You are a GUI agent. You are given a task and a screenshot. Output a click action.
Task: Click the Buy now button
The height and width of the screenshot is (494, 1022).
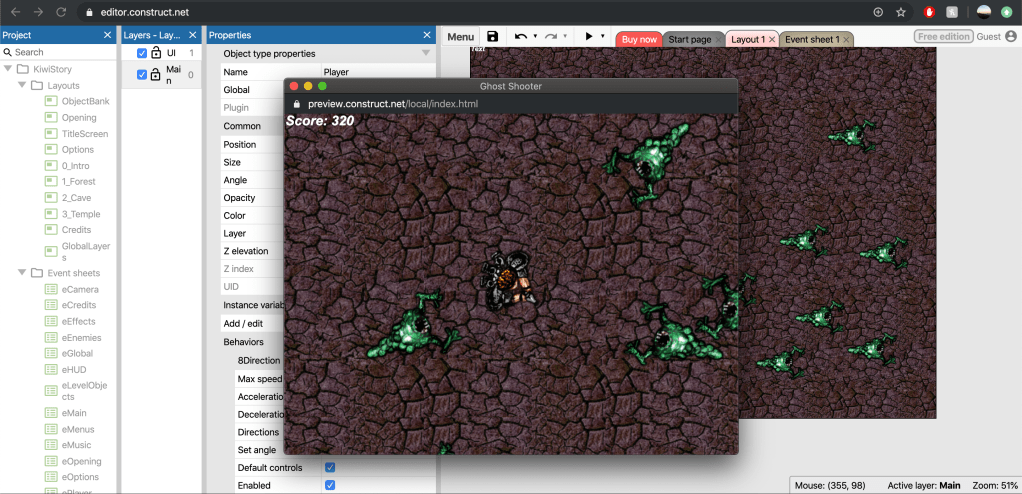[639, 39]
